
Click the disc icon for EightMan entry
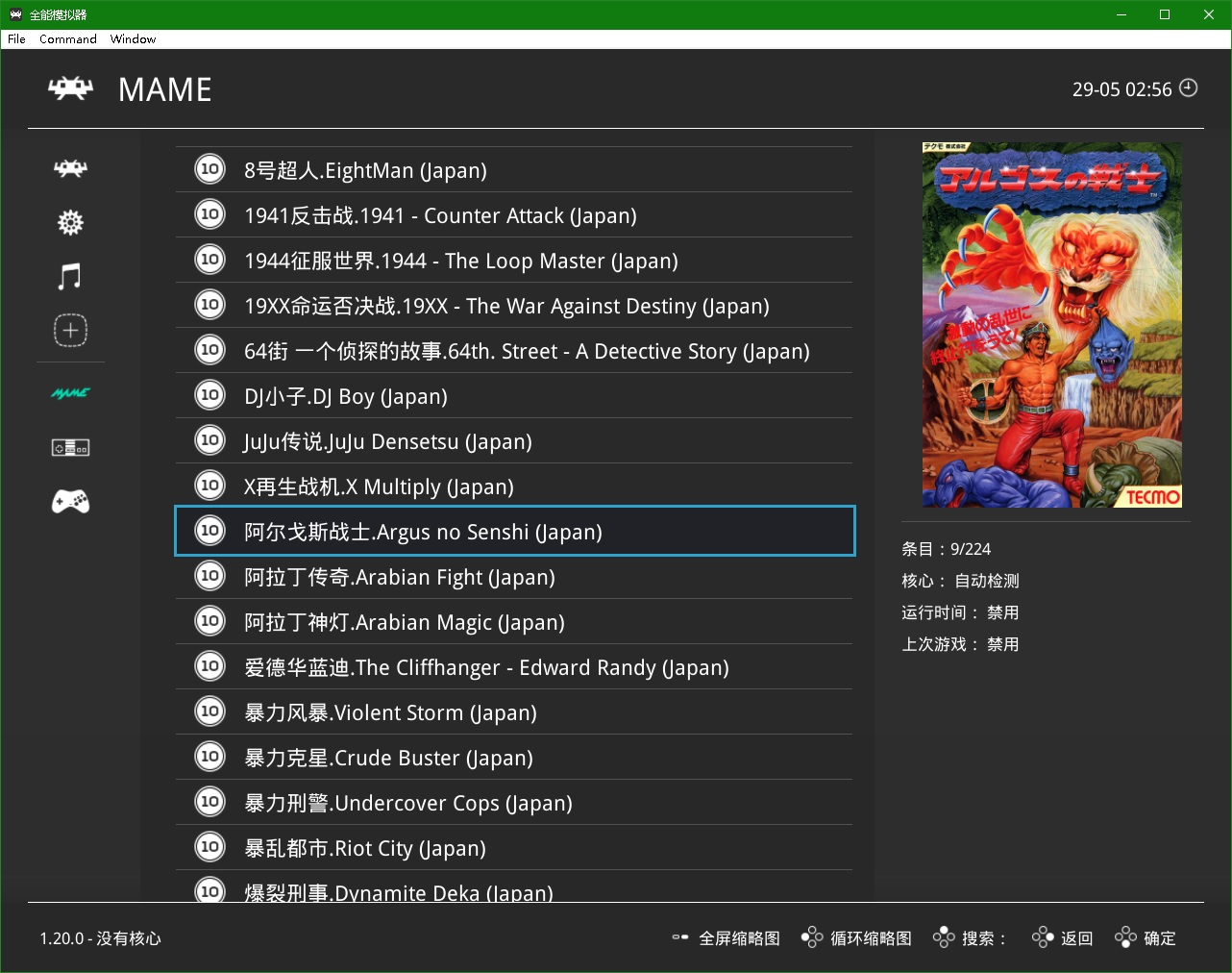(x=209, y=169)
